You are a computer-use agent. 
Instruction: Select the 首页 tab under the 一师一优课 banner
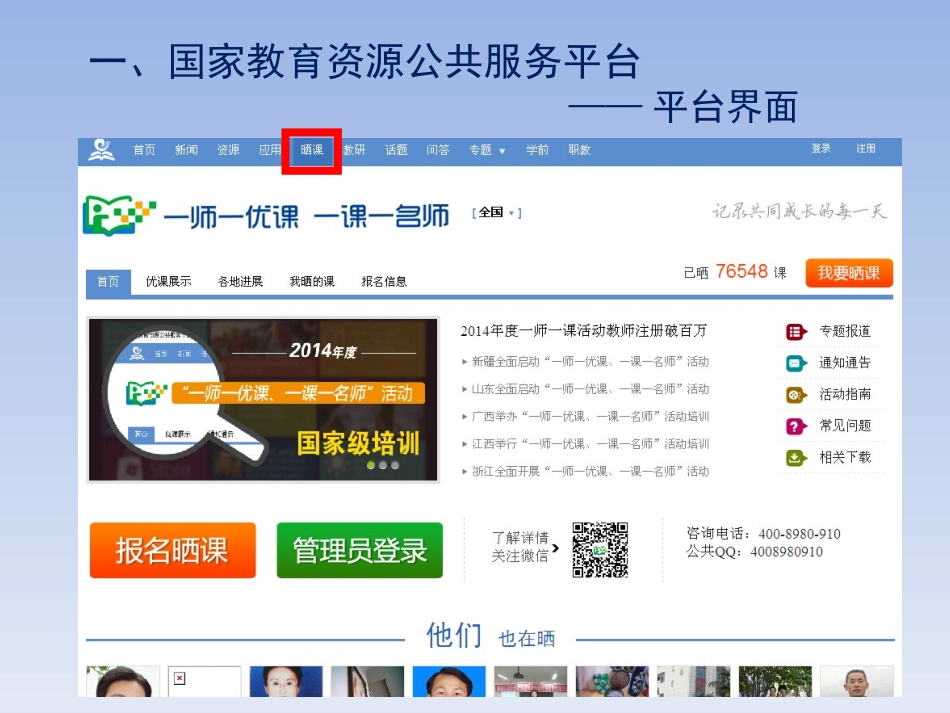(108, 282)
